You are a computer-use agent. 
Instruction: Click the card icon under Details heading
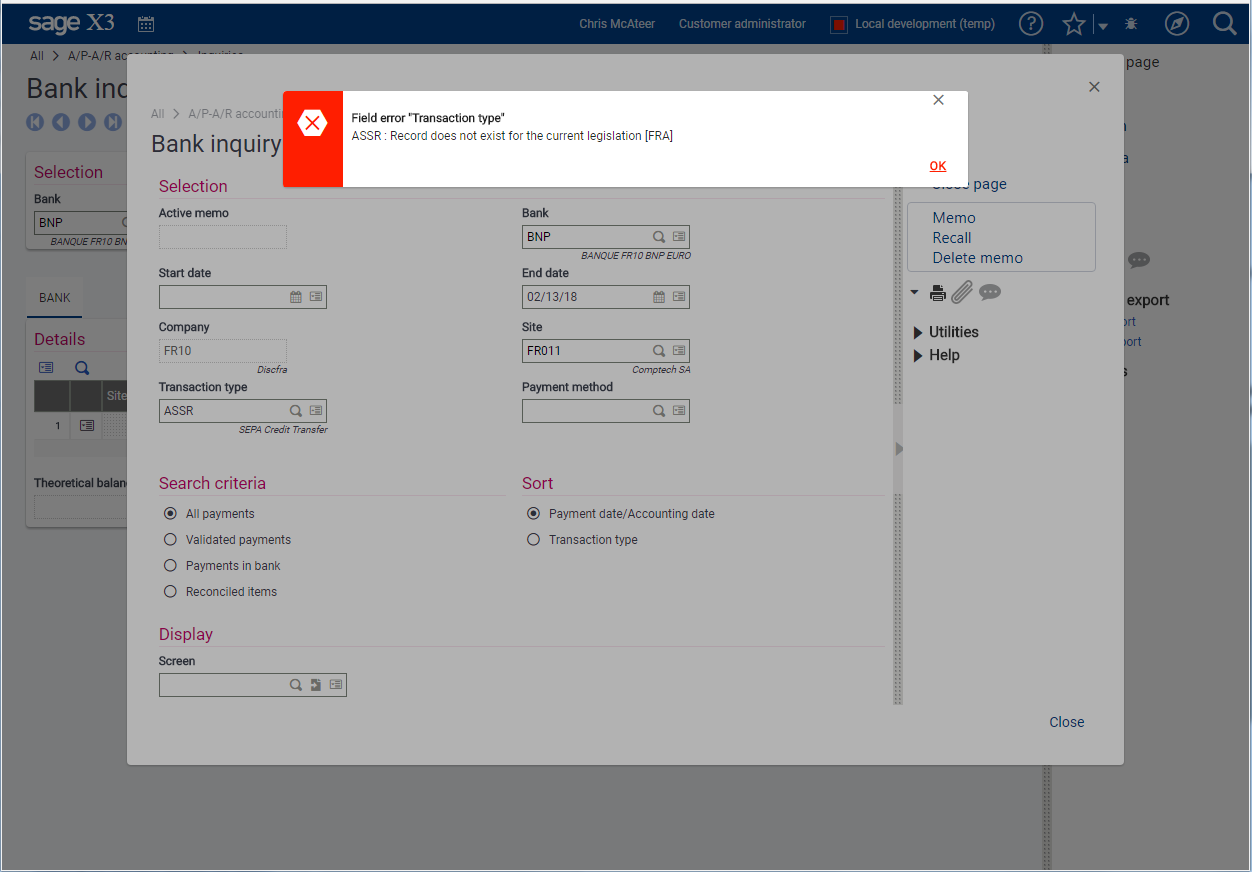click(46, 368)
